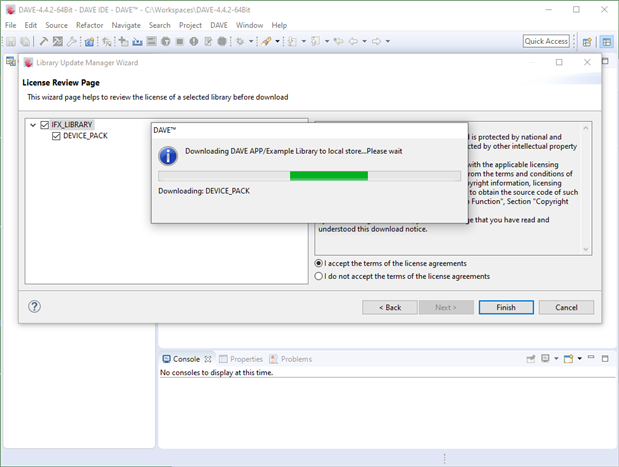Click the Generate Code document icon
This screenshot has height=467, width=619.
pos(208,41)
